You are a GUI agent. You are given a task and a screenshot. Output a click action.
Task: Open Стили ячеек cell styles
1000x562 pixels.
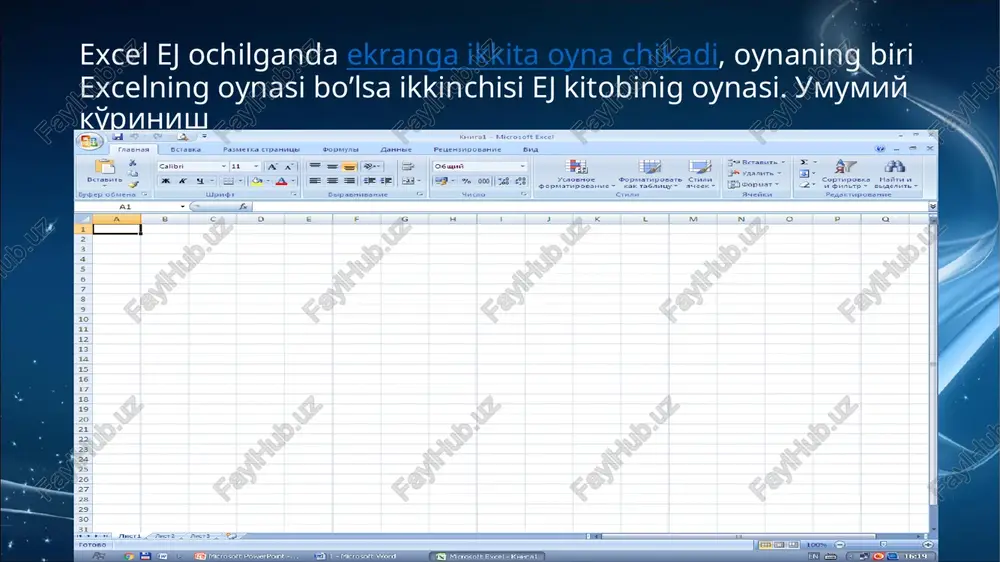point(700,174)
